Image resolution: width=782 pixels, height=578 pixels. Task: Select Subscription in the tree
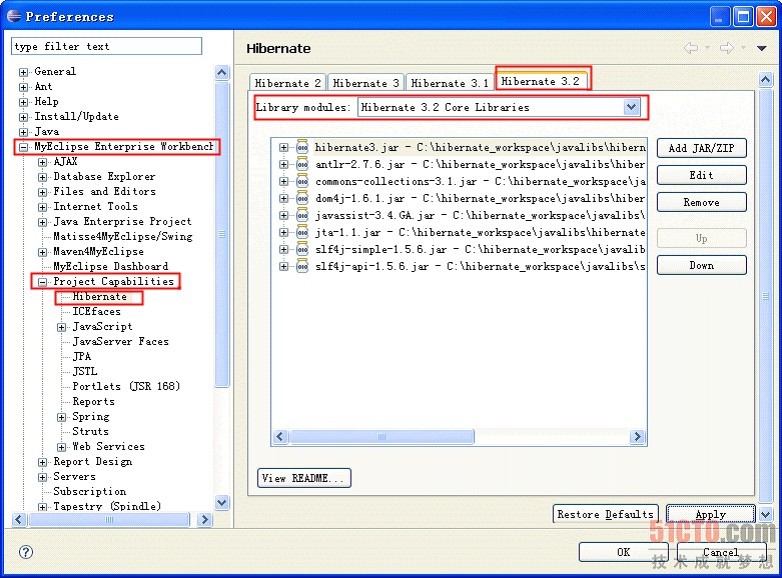coord(90,491)
